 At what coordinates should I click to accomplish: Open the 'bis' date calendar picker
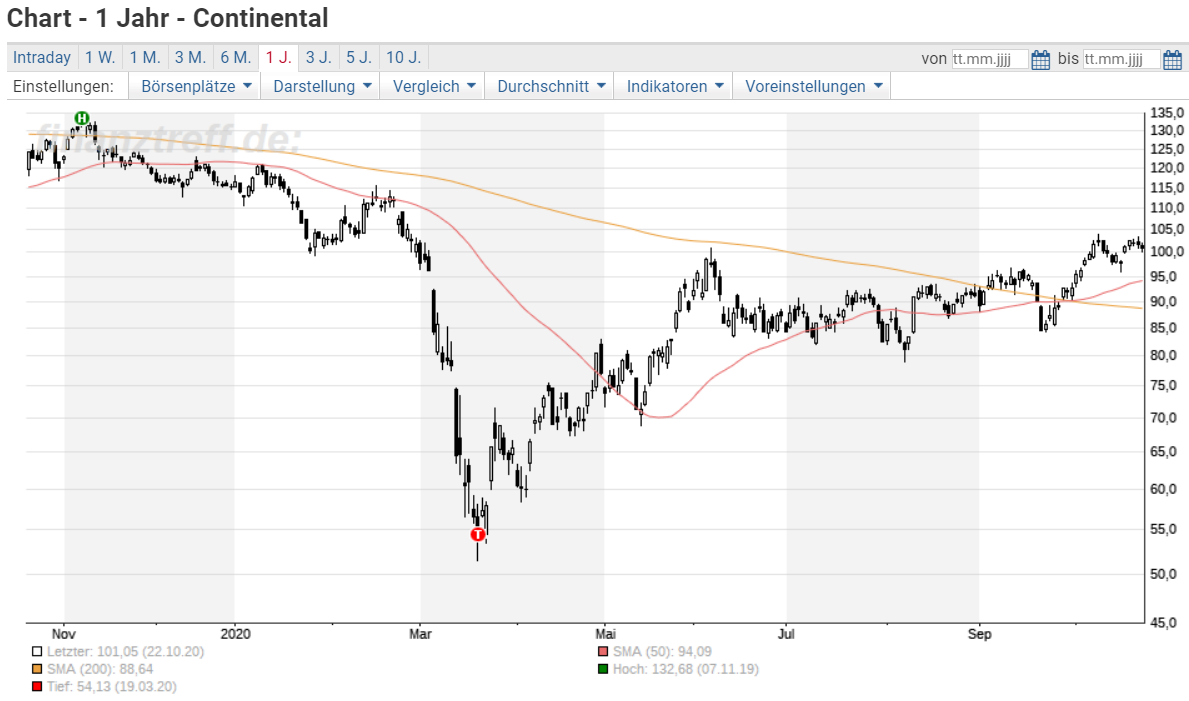point(1172,59)
